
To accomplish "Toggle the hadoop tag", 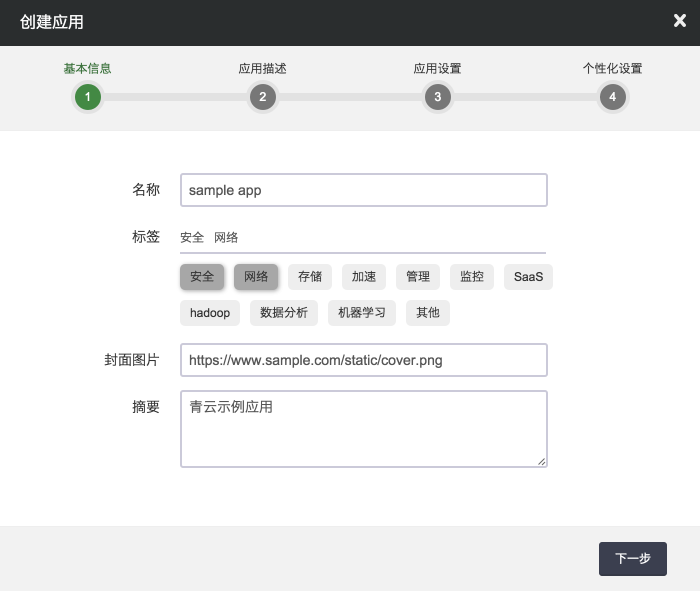I will click(210, 313).
